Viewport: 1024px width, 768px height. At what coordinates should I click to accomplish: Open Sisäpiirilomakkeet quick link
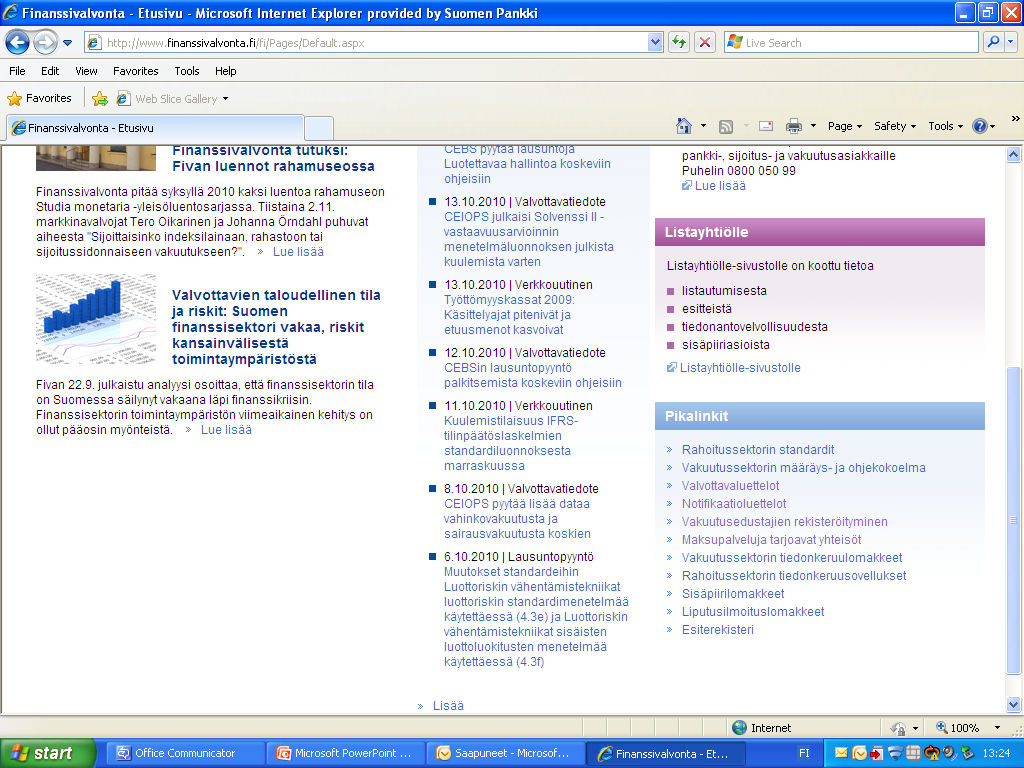[x=733, y=594]
